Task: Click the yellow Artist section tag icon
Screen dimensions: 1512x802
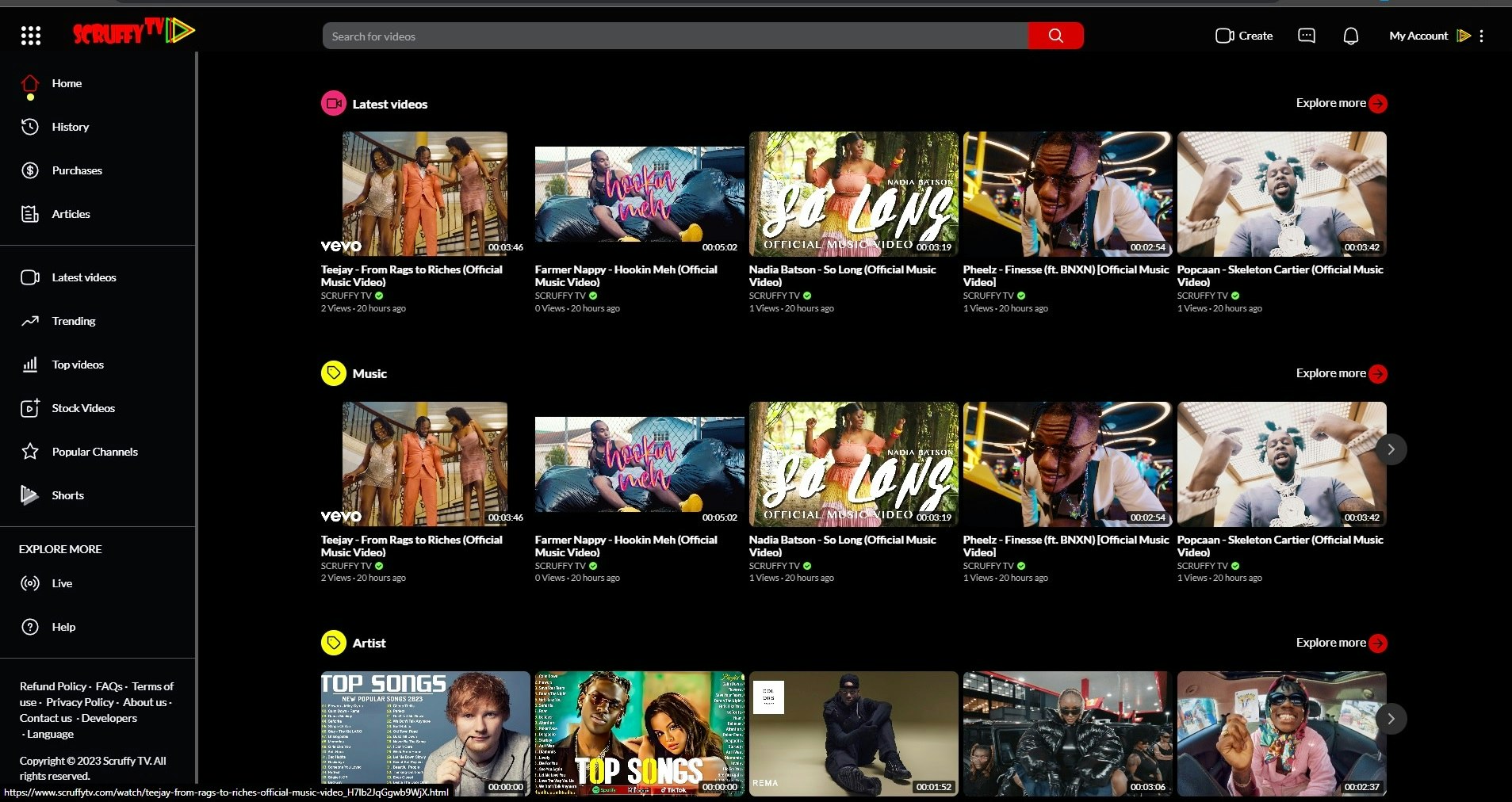Action: [333, 643]
